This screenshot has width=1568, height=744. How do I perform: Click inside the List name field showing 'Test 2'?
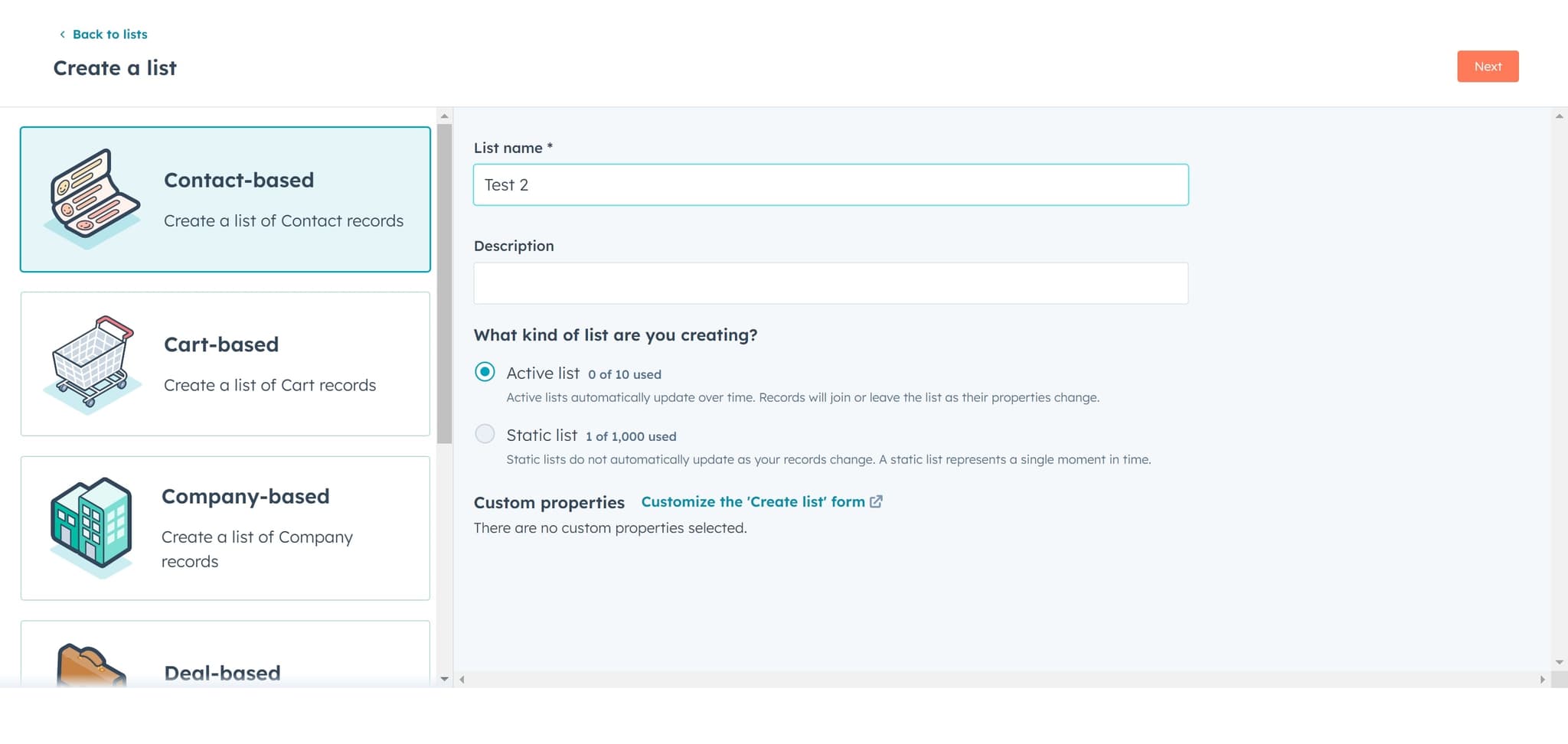pos(831,184)
